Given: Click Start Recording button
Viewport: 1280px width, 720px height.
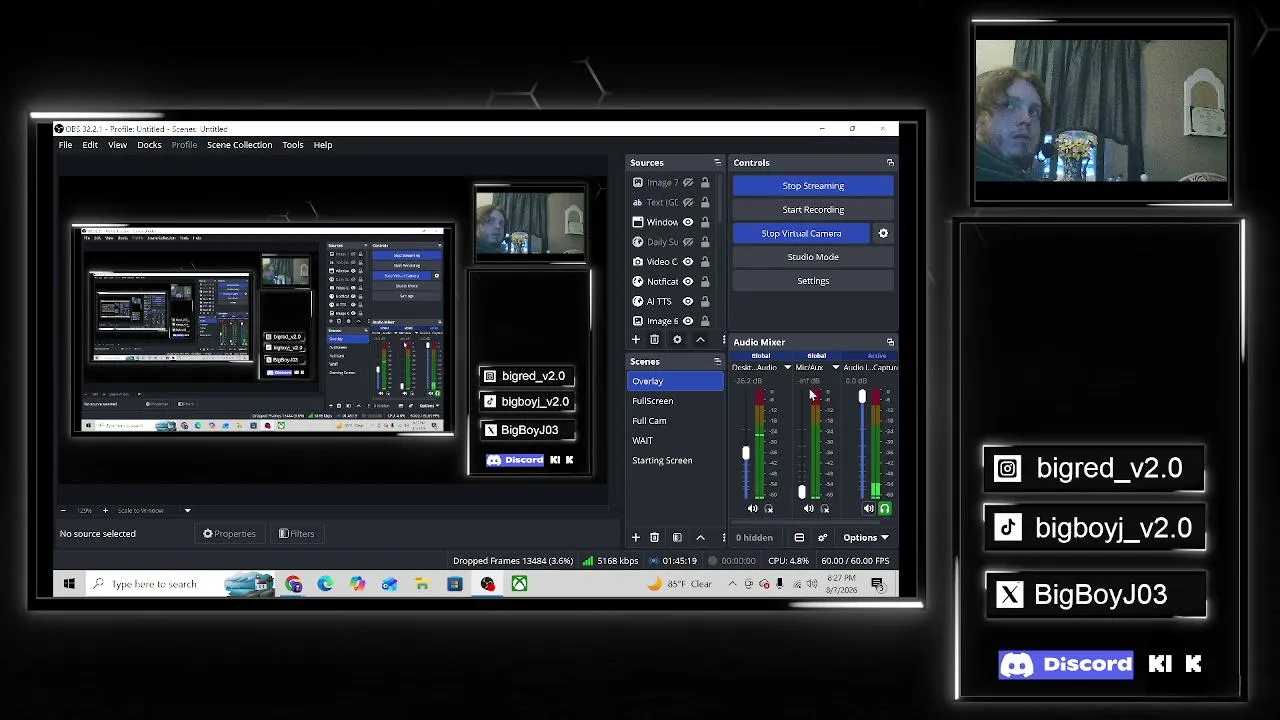Looking at the screenshot, I should click(x=813, y=210).
